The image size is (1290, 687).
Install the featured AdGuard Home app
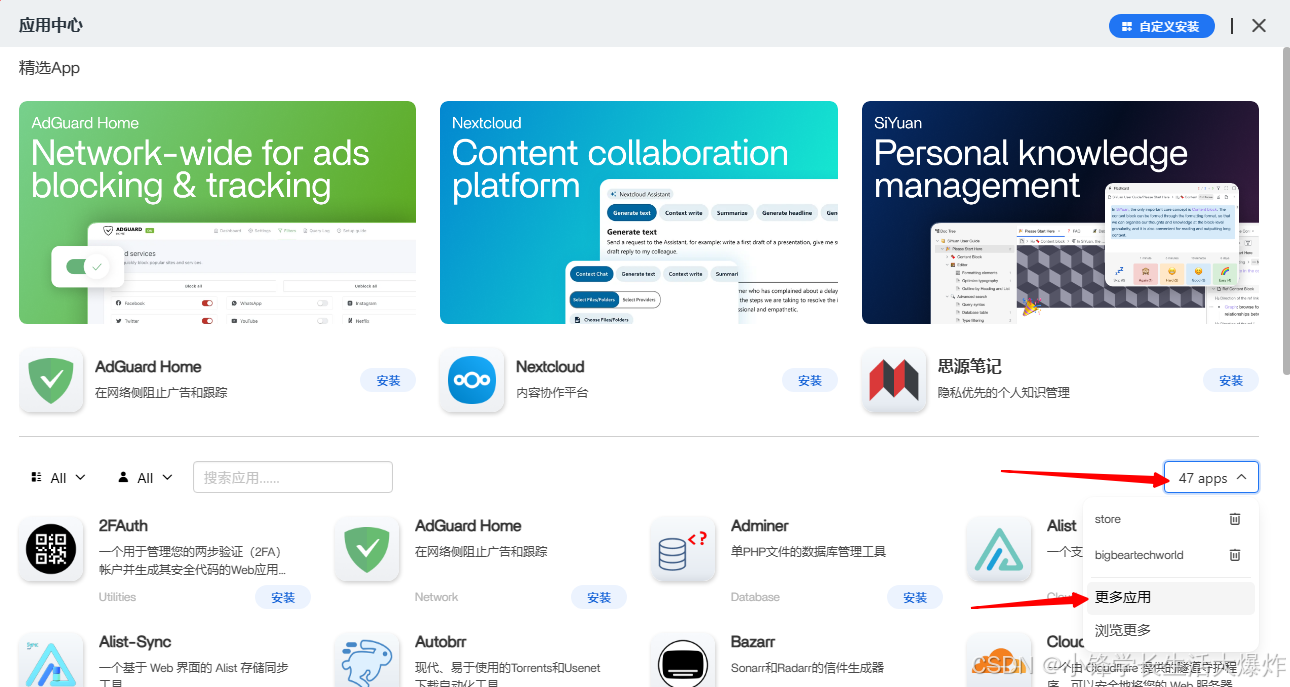click(388, 380)
